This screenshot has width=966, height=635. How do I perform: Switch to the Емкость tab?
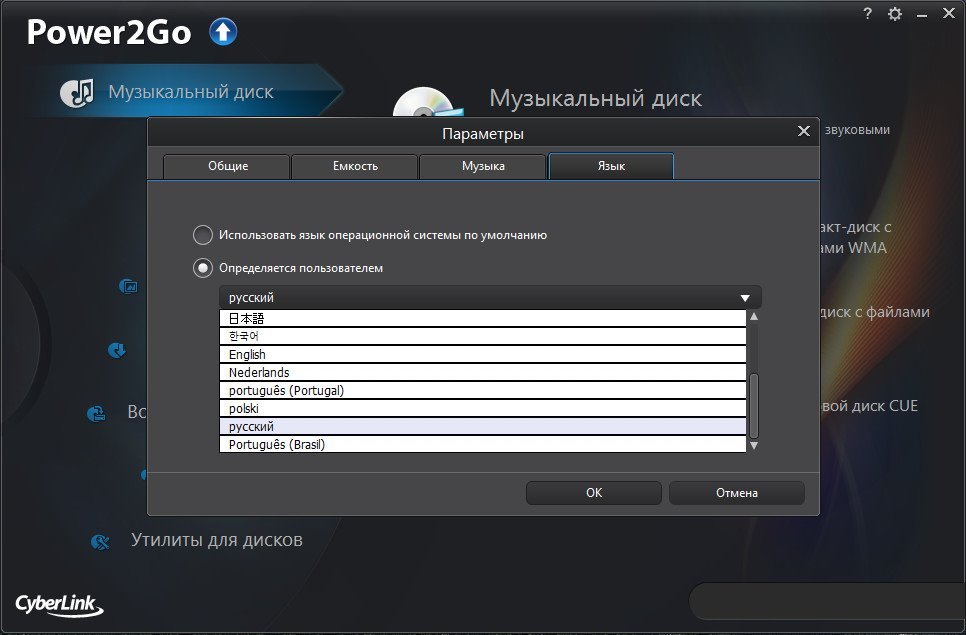(355, 166)
